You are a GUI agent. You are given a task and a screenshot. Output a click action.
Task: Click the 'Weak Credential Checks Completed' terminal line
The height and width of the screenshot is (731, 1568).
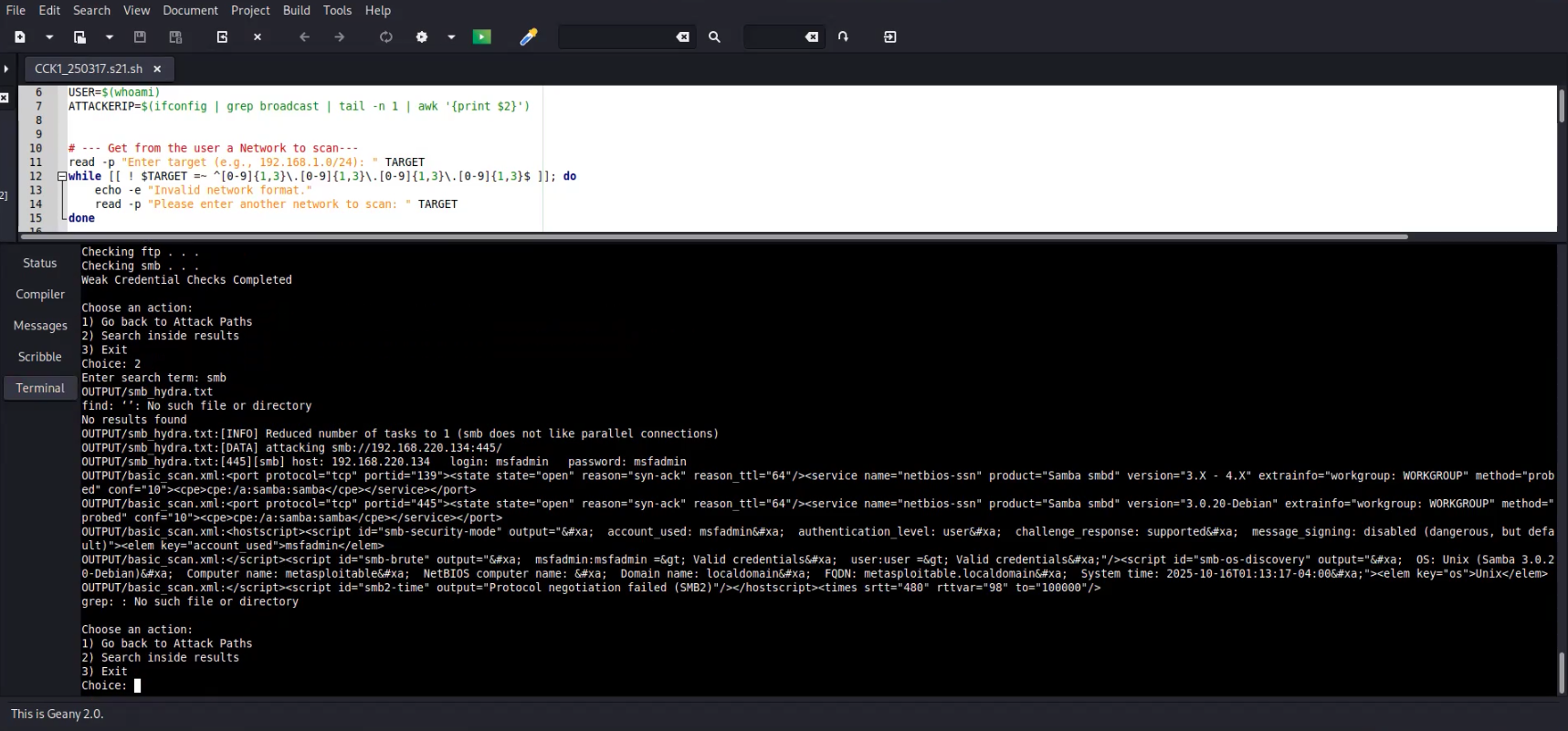point(186,280)
